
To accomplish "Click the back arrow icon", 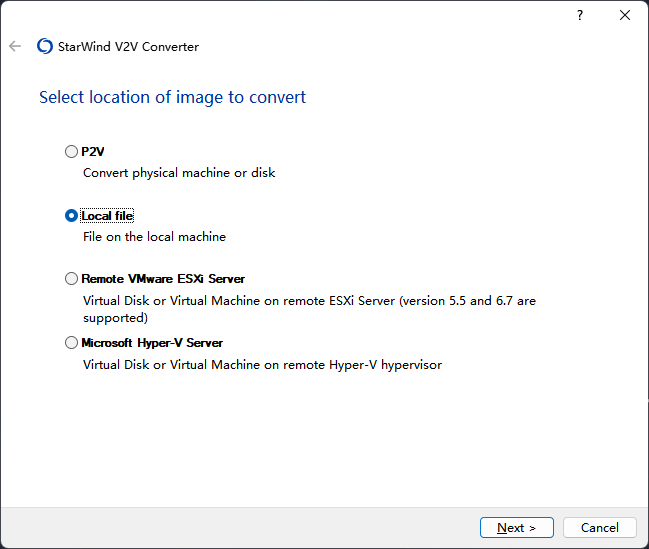I will (15, 46).
